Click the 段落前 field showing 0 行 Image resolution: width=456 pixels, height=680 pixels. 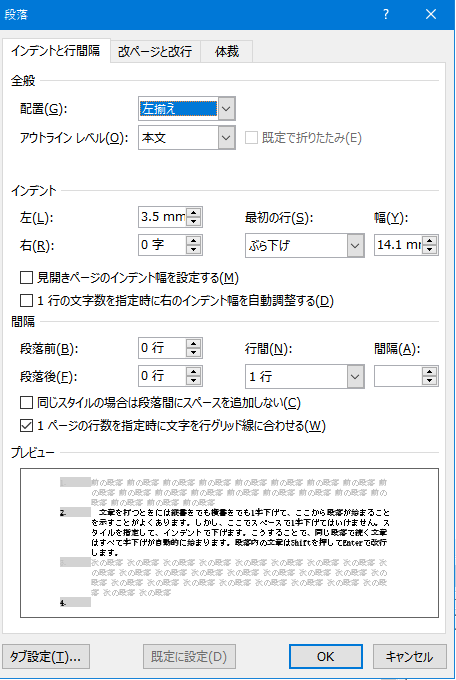pos(163,348)
